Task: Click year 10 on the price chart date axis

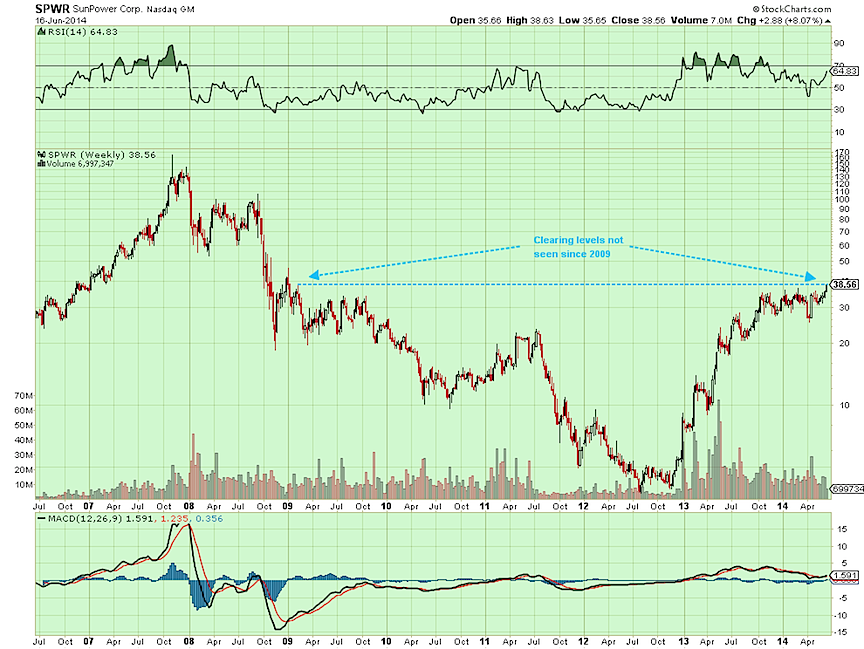Action: 386,506
